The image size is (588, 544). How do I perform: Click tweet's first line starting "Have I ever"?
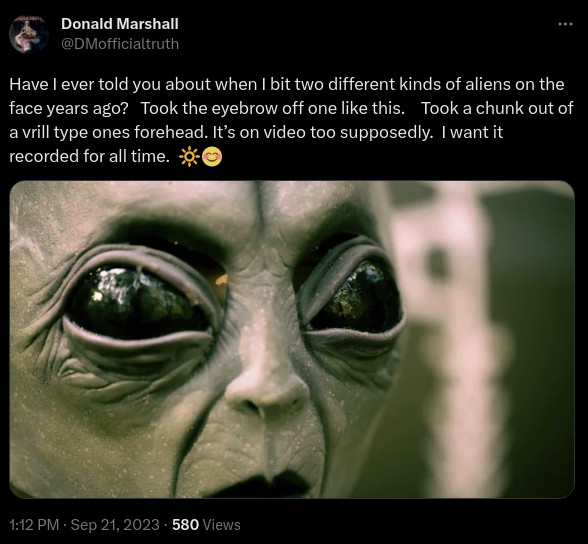pyautogui.click(x=286, y=84)
